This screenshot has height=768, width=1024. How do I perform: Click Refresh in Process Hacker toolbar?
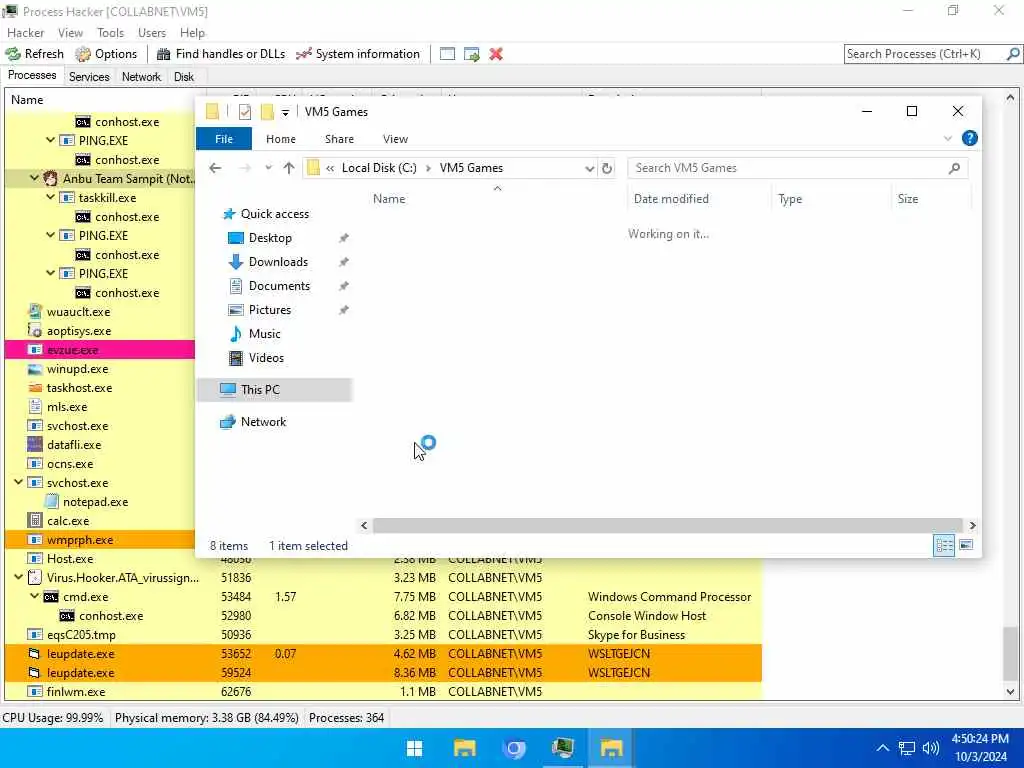tap(35, 54)
